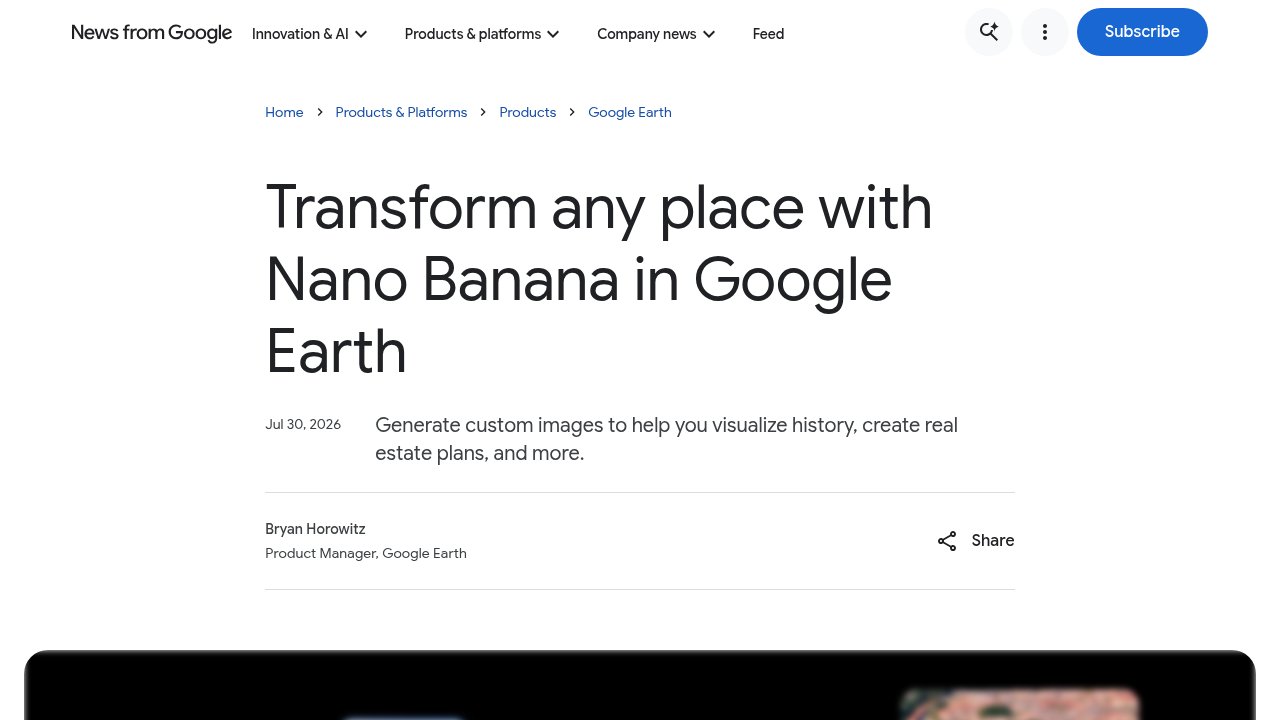Image resolution: width=1280 pixels, height=720 pixels.
Task: Open the Feed menu item
Action: 768,34
